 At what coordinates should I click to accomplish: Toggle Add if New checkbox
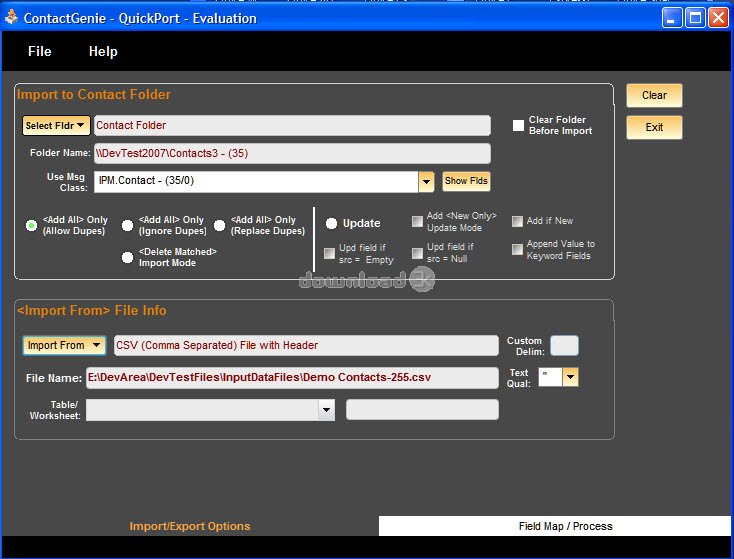pos(517,221)
